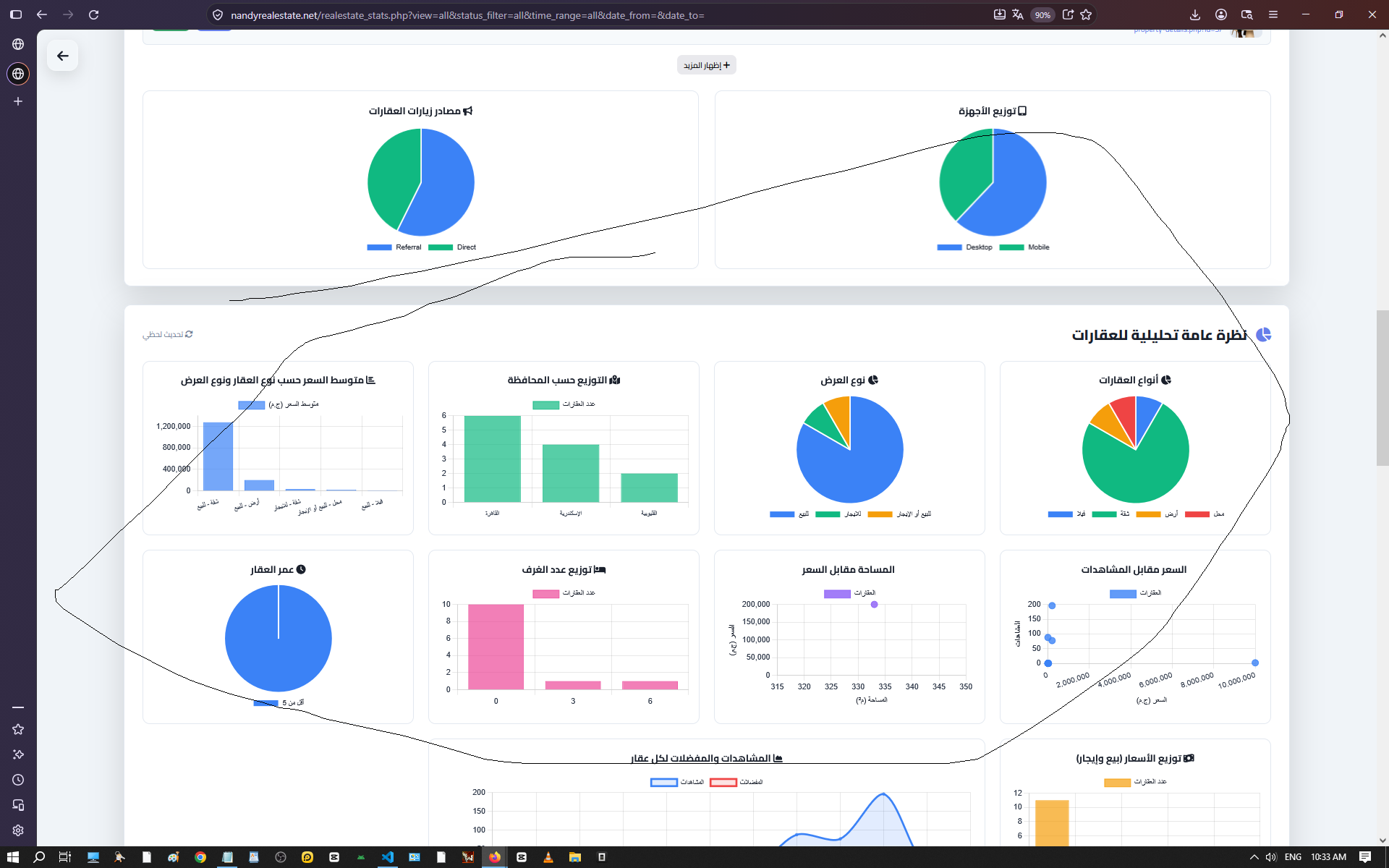This screenshot has width=1389, height=868.
Task: Toggle the المشاهدات legend in line chart
Action: [x=677, y=782]
